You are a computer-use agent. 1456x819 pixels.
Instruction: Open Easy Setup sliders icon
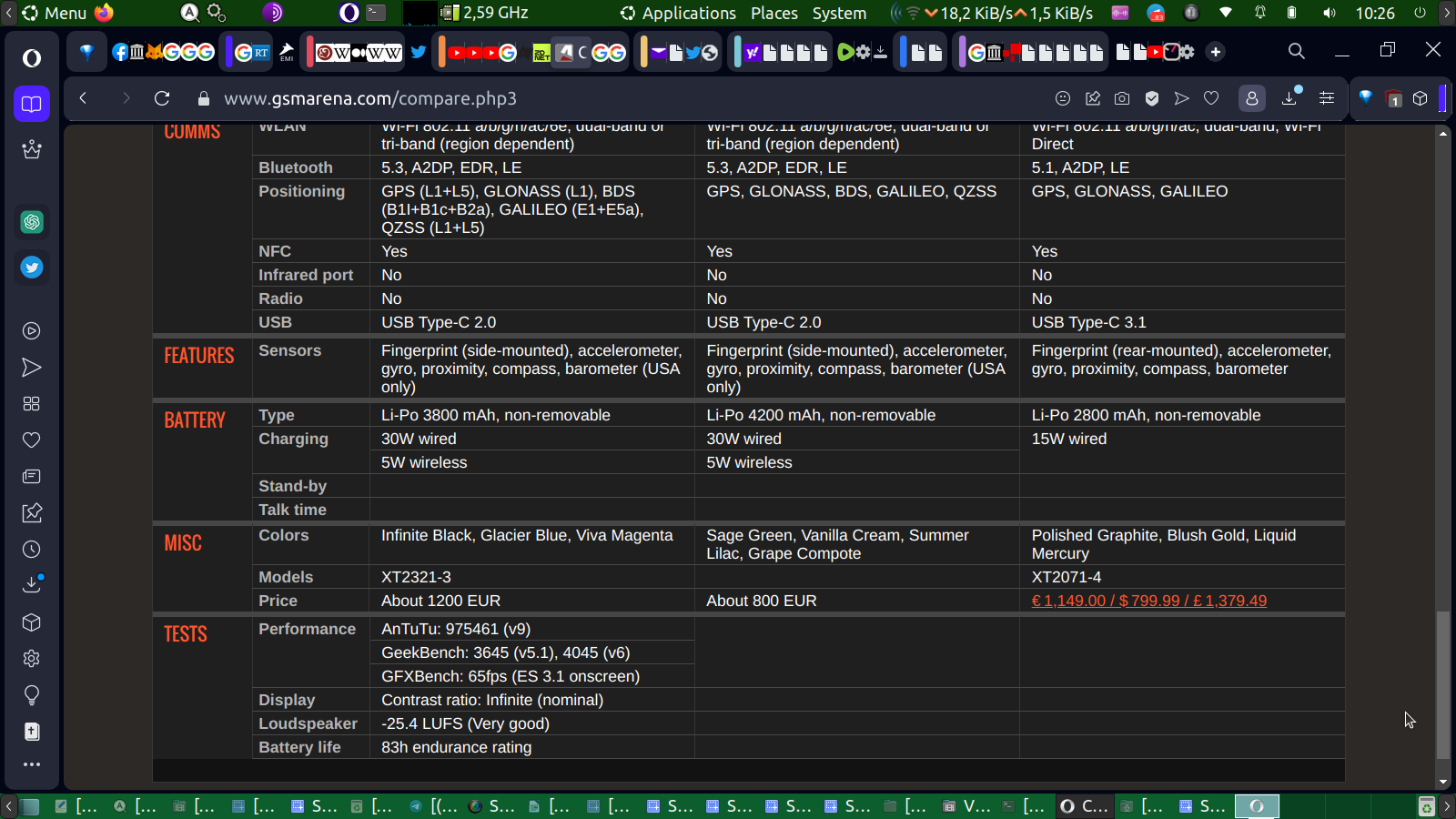pyautogui.click(x=1327, y=98)
